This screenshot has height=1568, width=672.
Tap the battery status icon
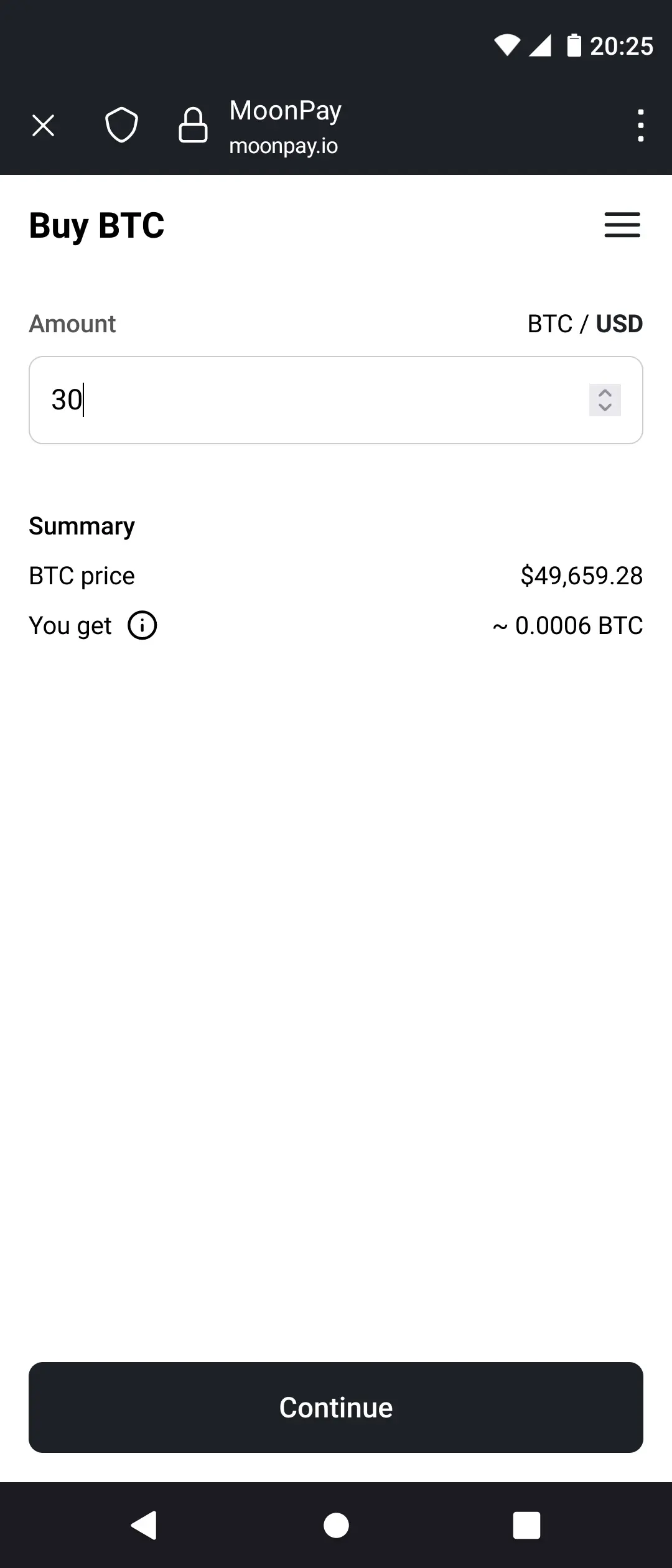coord(574,45)
